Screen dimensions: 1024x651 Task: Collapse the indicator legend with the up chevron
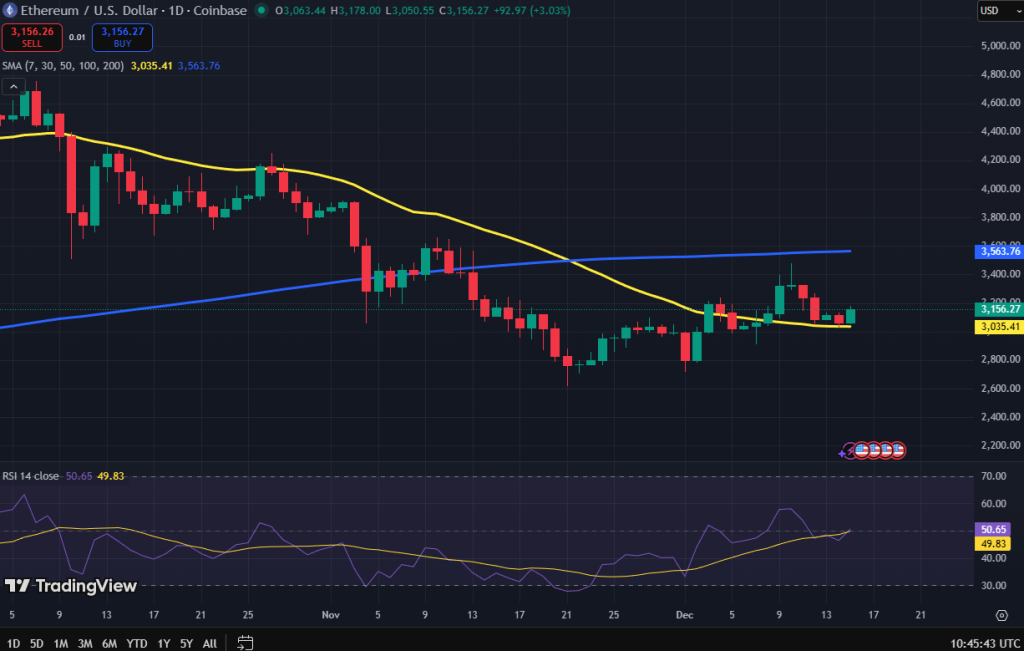click(14, 86)
